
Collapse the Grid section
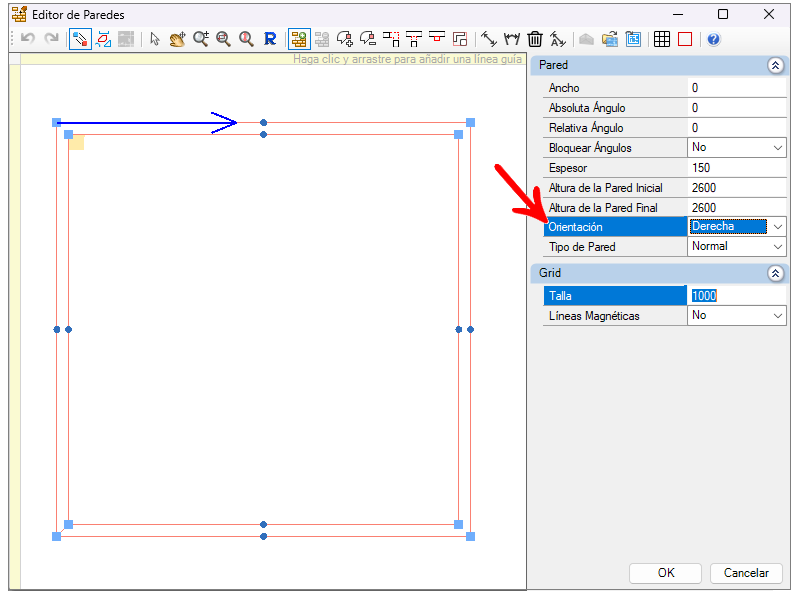click(775, 274)
